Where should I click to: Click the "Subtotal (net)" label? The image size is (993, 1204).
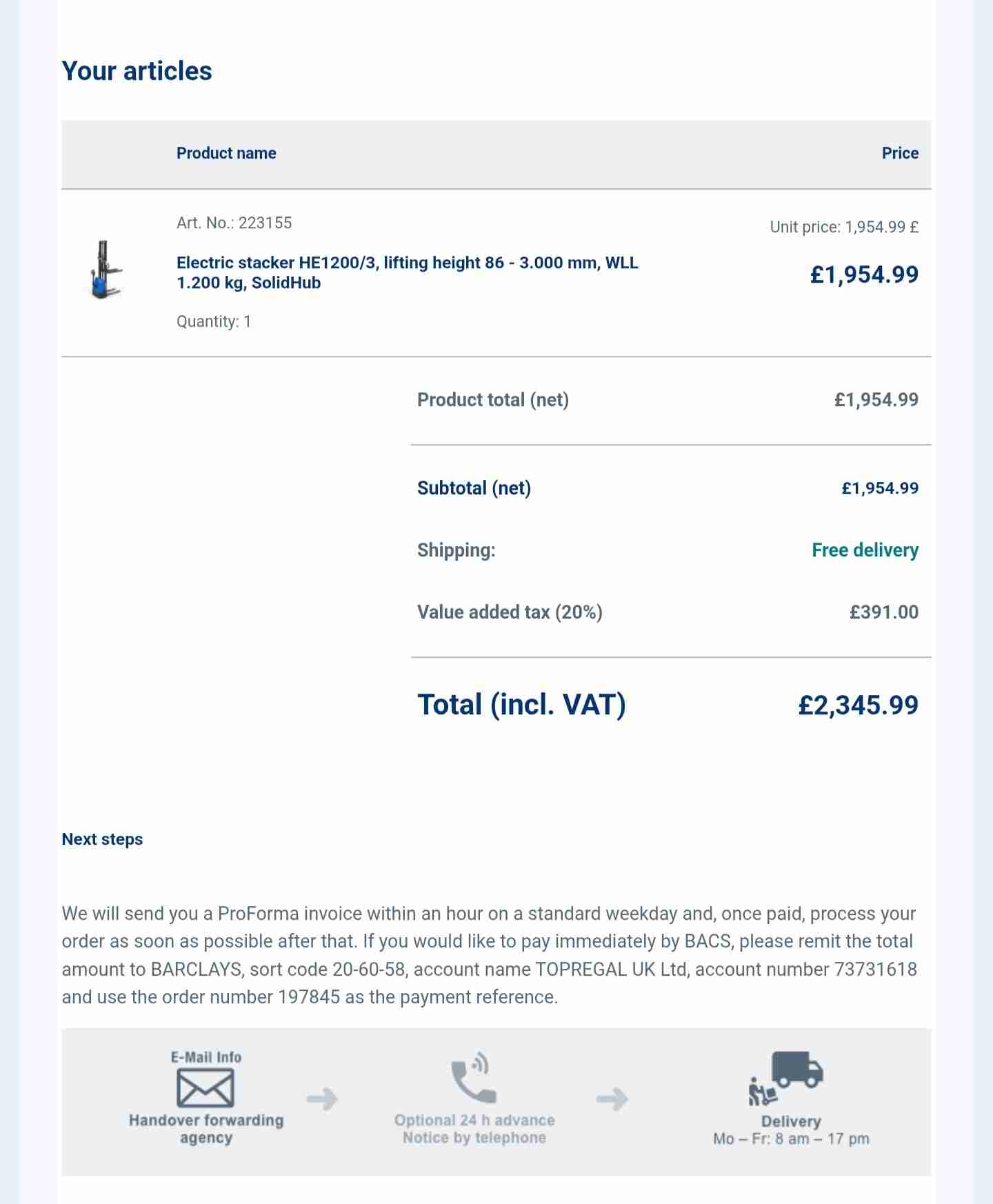[474, 488]
